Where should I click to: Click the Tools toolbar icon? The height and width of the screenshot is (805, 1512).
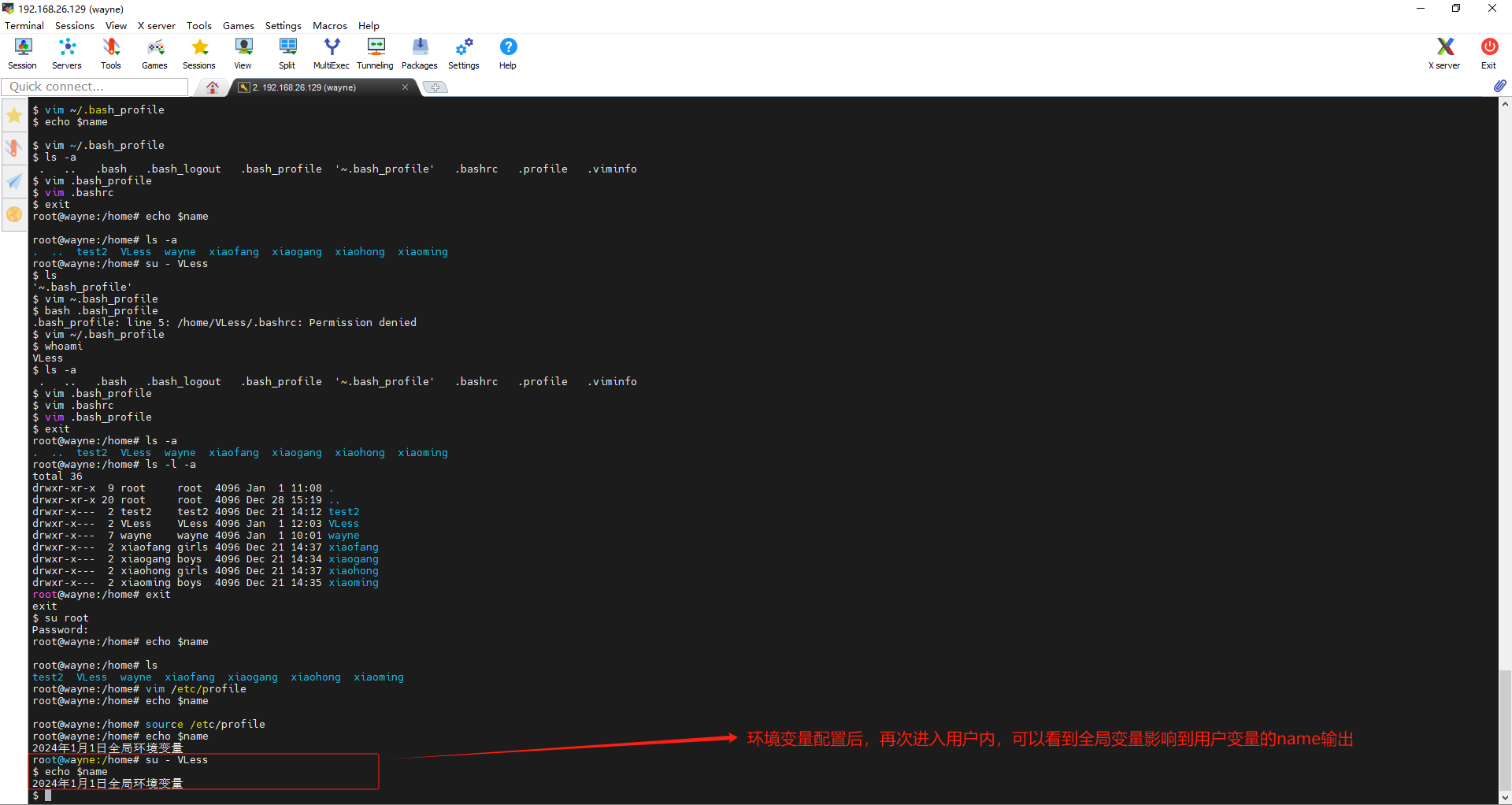pyautogui.click(x=111, y=54)
